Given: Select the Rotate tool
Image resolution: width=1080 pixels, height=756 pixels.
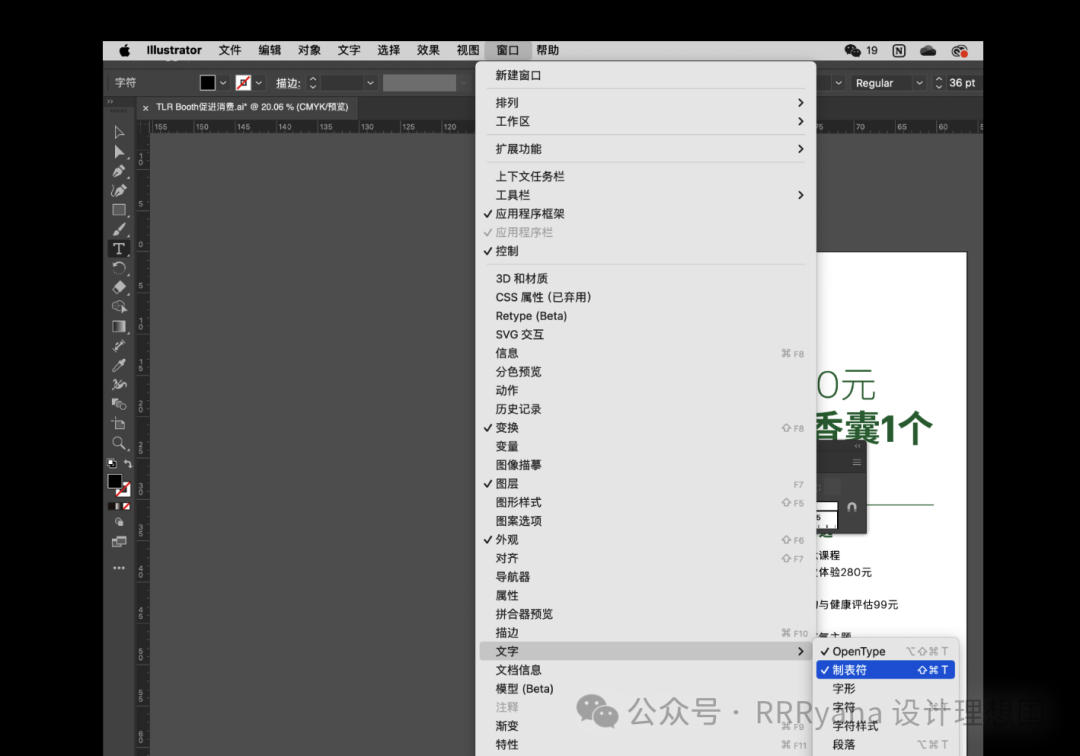Looking at the screenshot, I should click(119, 268).
